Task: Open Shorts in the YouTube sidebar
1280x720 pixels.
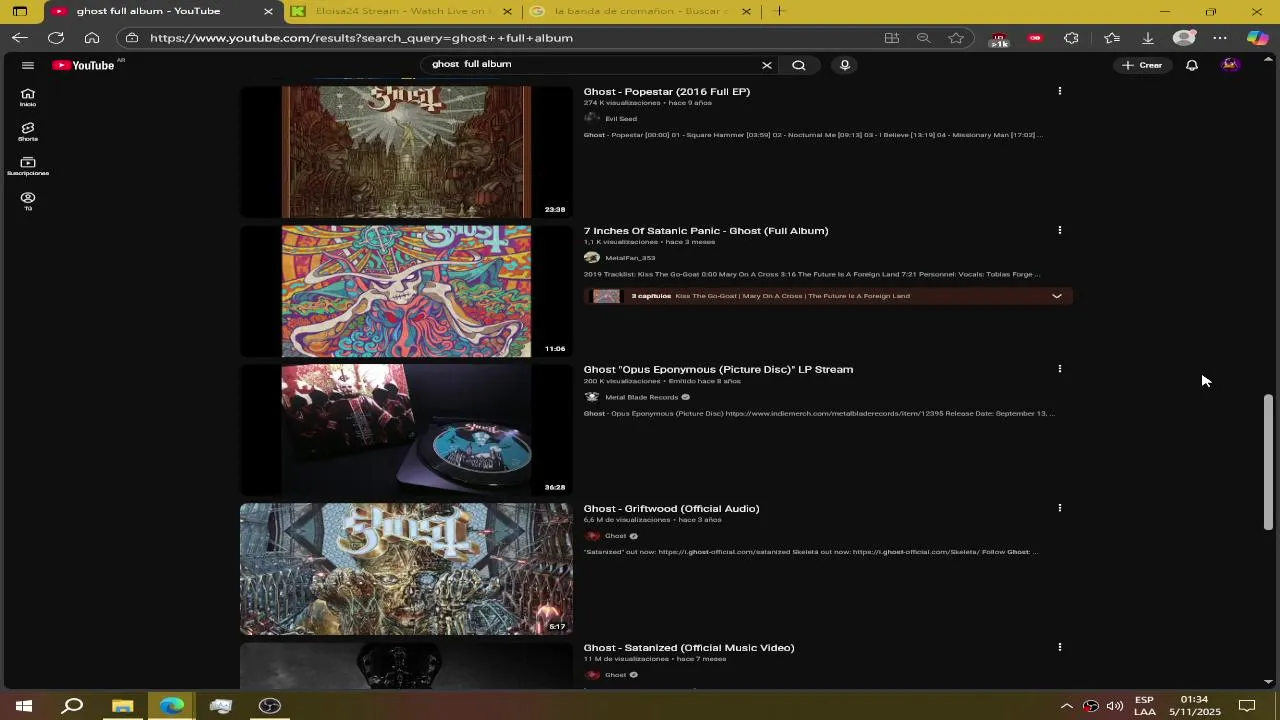Action: click(28, 132)
